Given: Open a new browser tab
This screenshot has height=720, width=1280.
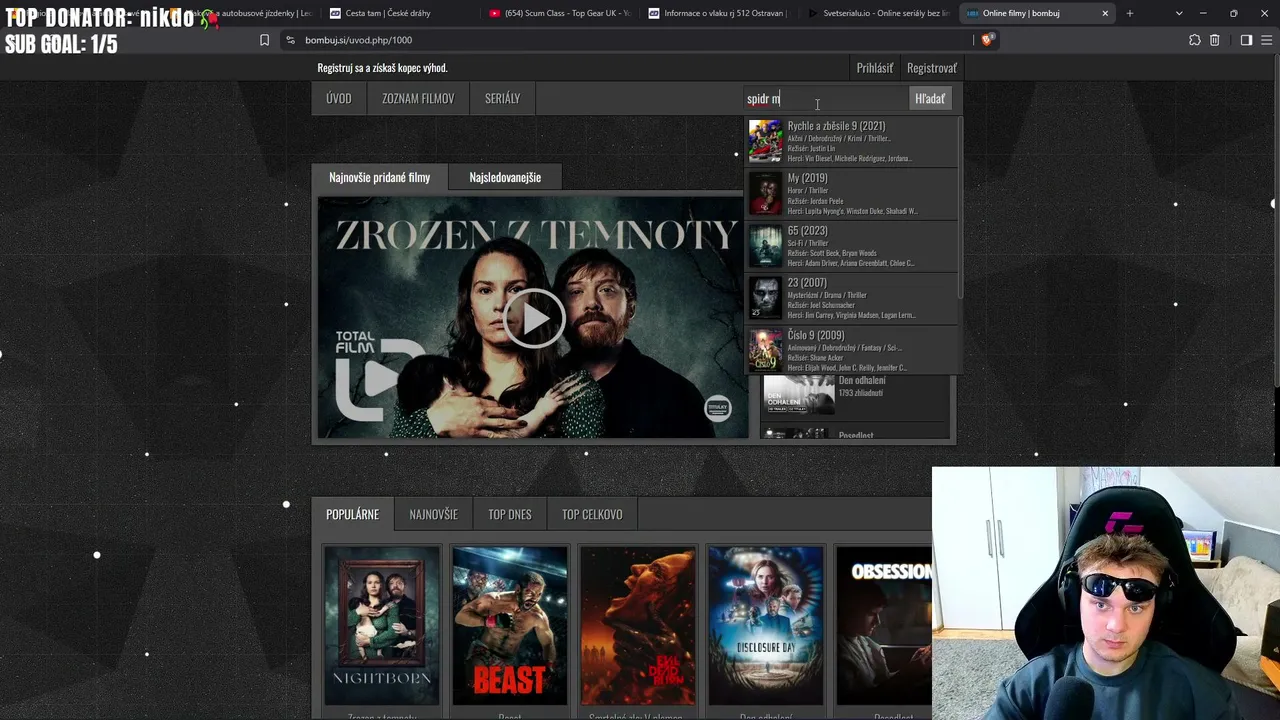Looking at the screenshot, I should coord(1129,13).
